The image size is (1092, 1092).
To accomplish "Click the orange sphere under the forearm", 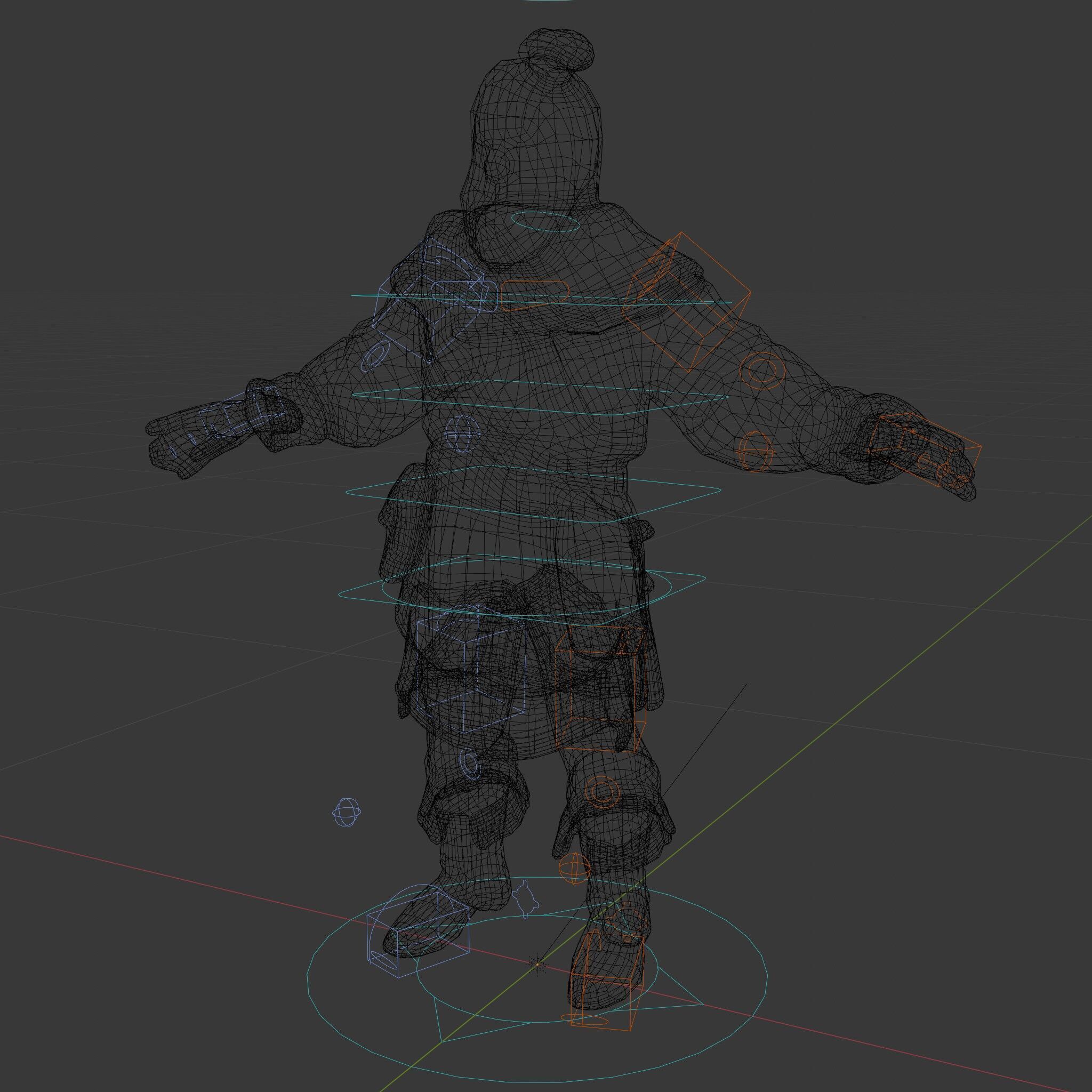I will coord(756,451).
